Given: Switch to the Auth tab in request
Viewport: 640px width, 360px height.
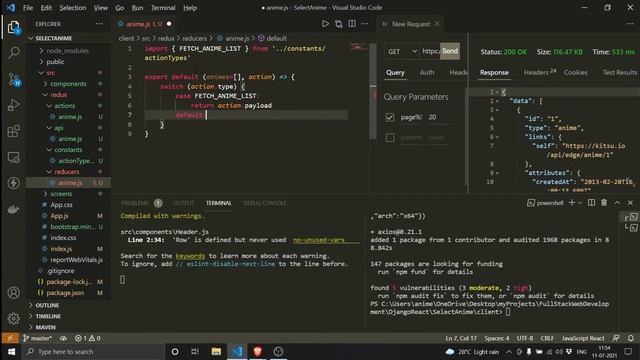Looking at the screenshot, I should [427, 72].
